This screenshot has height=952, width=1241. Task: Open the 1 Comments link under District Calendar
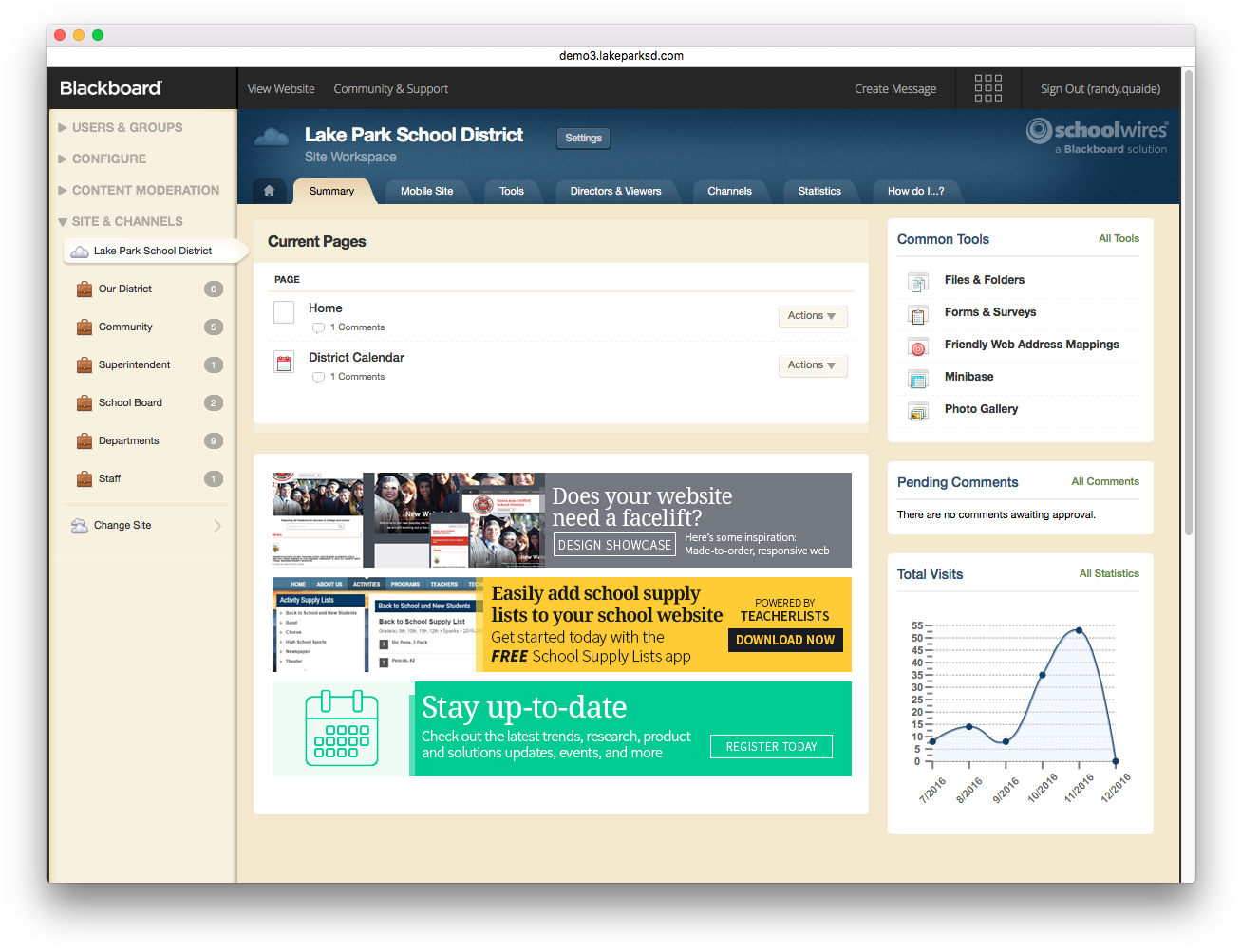[357, 377]
